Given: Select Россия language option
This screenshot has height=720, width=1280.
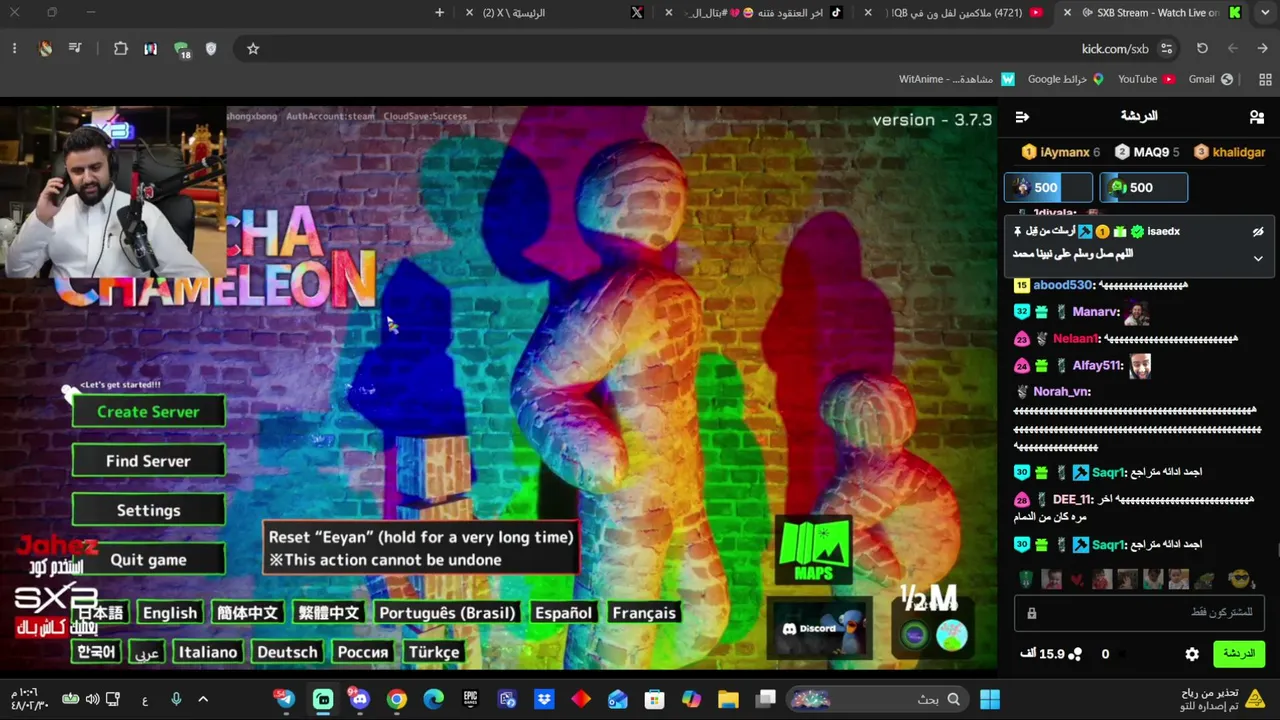Looking at the screenshot, I should point(363,652).
